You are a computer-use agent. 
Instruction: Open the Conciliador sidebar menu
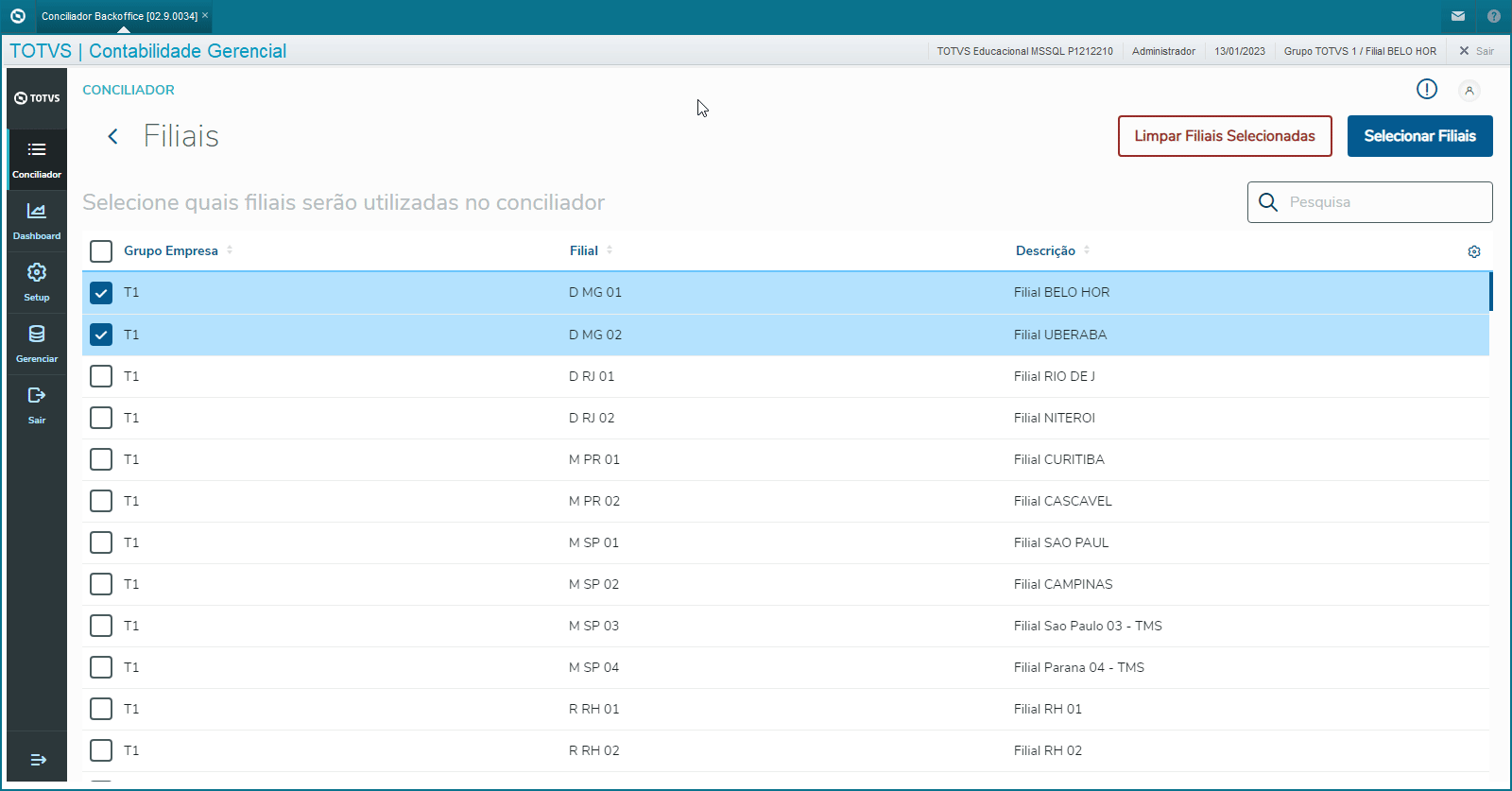click(x=37, y=159)
